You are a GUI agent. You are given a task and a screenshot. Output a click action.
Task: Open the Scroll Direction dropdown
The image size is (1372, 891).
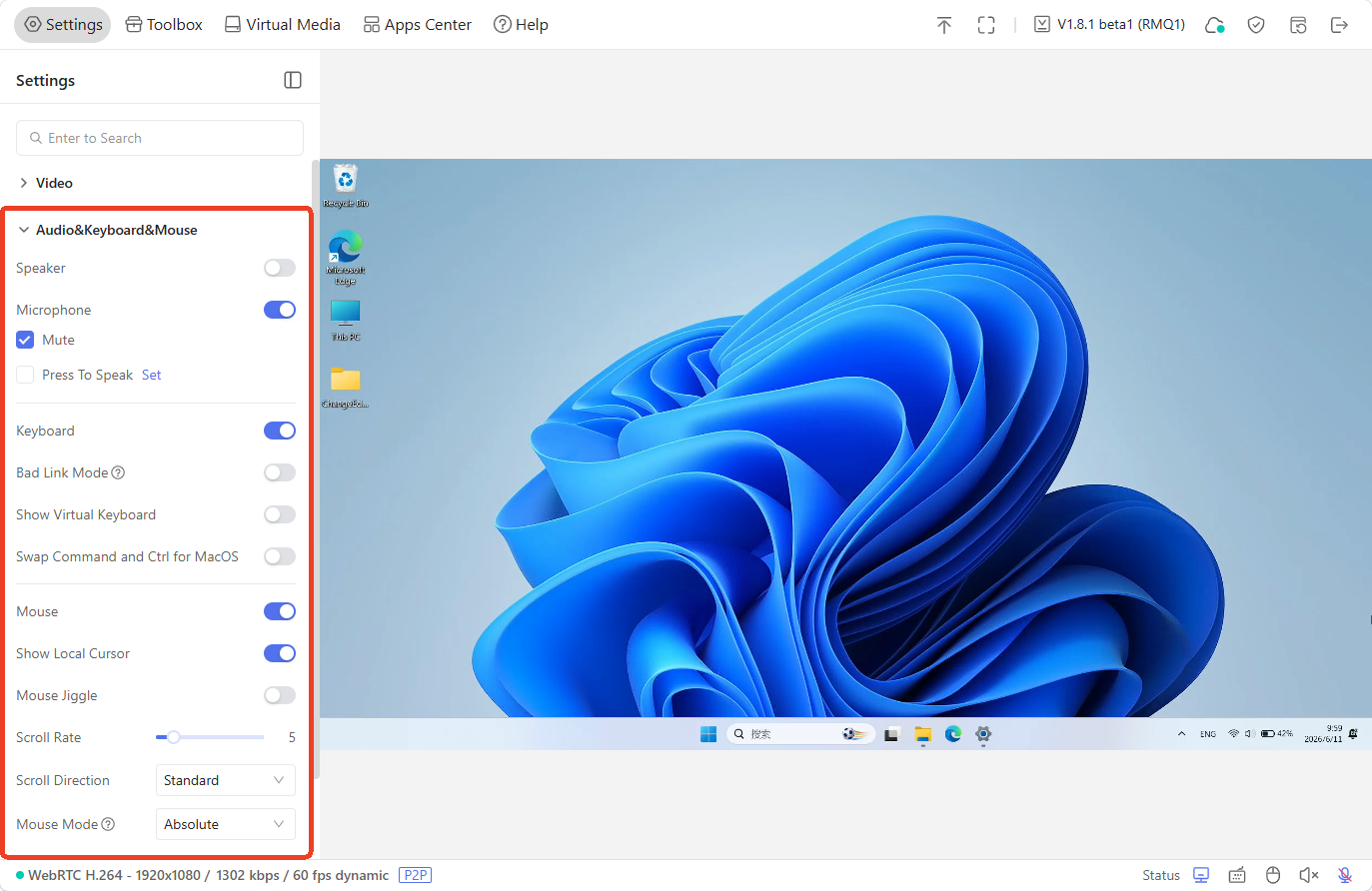(226, 780)
